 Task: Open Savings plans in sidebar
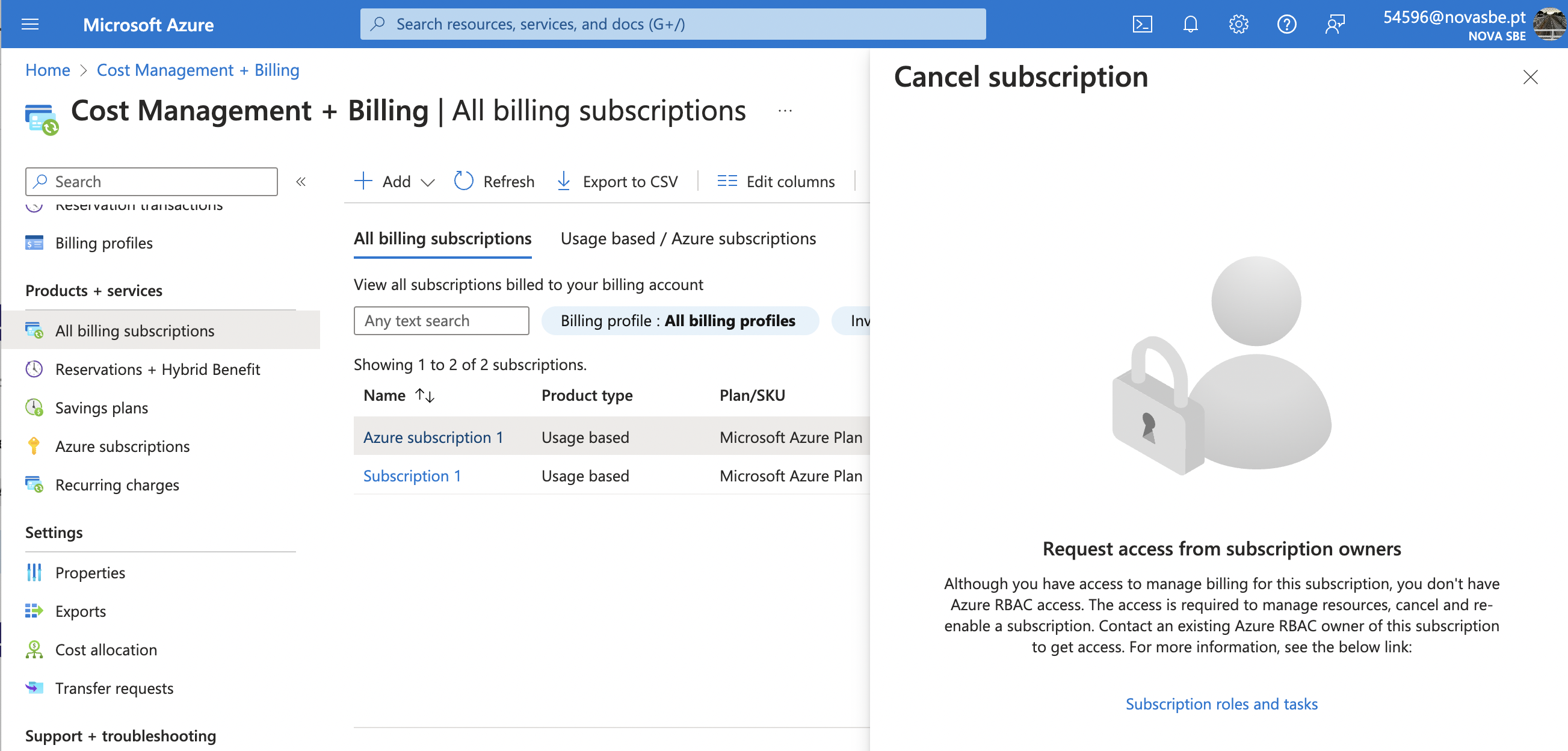coord(101,408)
